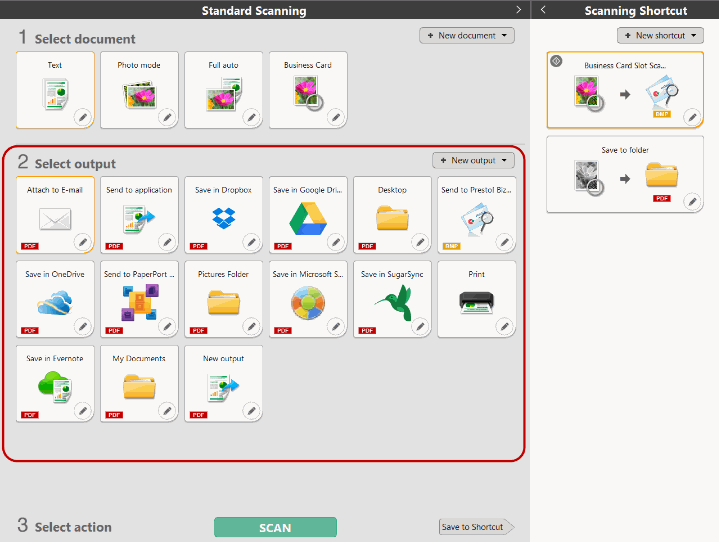This screenshot has width=719, height=542.
Task: Expand the New shortcut dropdown
Action: point(660,36)
